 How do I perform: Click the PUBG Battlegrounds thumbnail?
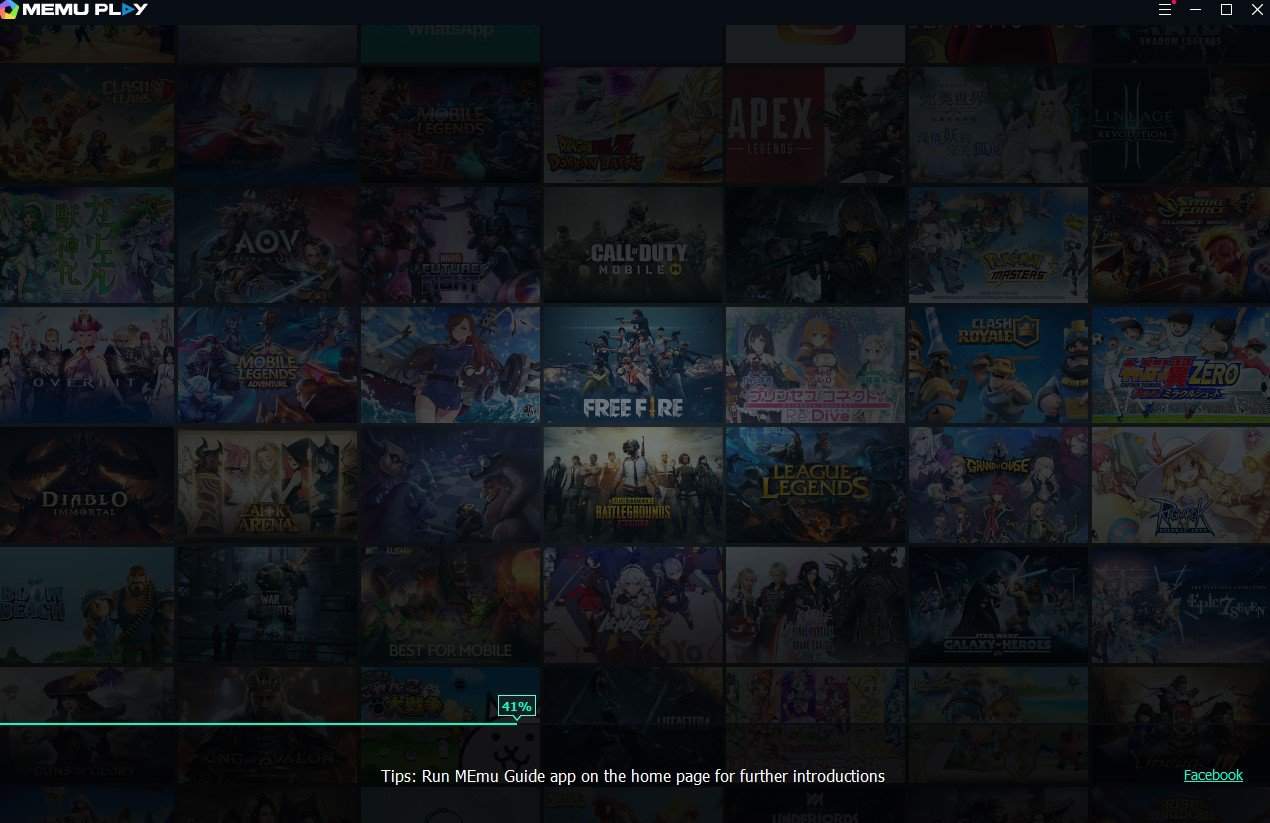pyautogui.click(x=633, y=485)
